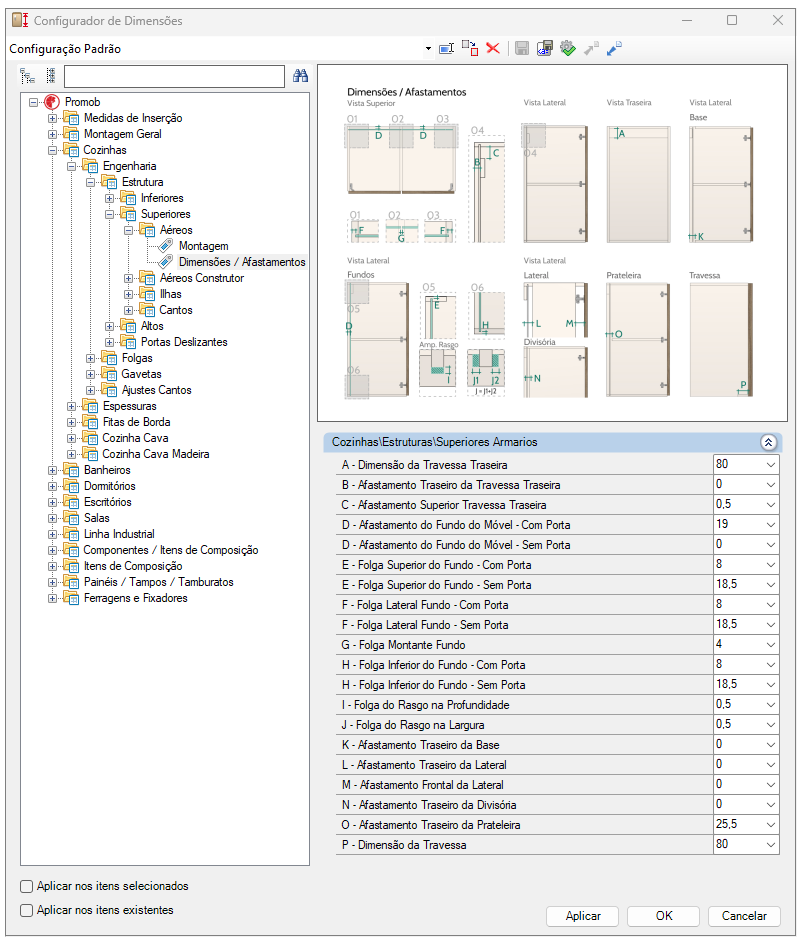Select Linha Industrial tree item
This screenshot has height=941, width=805.
point(119,534)
